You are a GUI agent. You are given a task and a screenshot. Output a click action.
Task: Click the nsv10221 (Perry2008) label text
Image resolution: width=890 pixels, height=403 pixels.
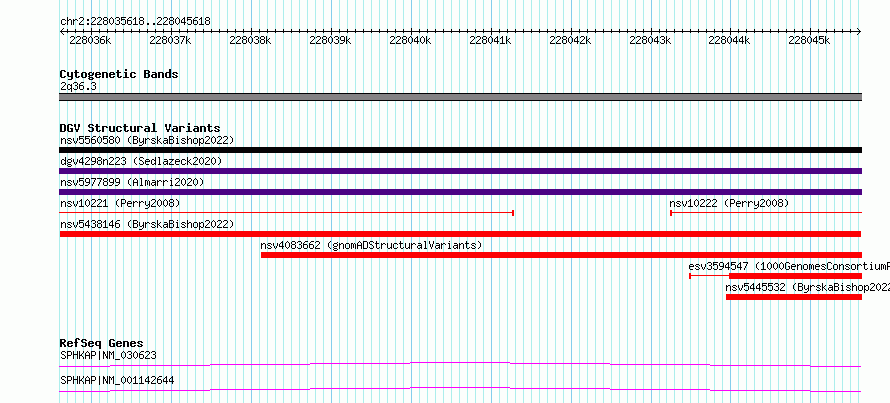pos(120,203)
